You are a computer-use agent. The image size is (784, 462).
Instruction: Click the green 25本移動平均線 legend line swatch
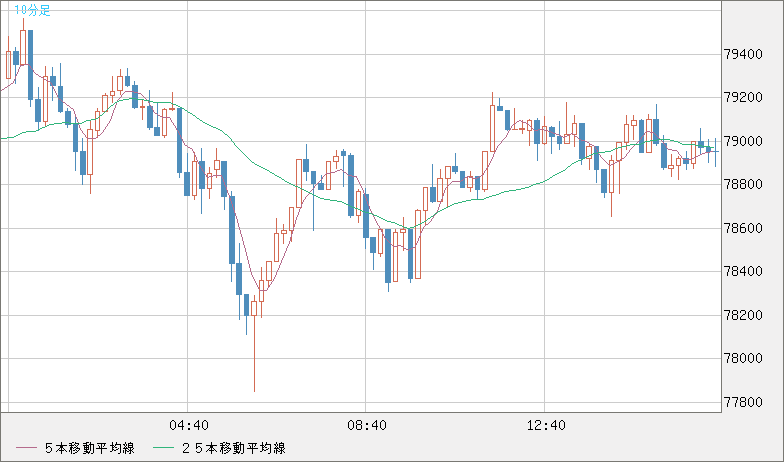point(162,448)
